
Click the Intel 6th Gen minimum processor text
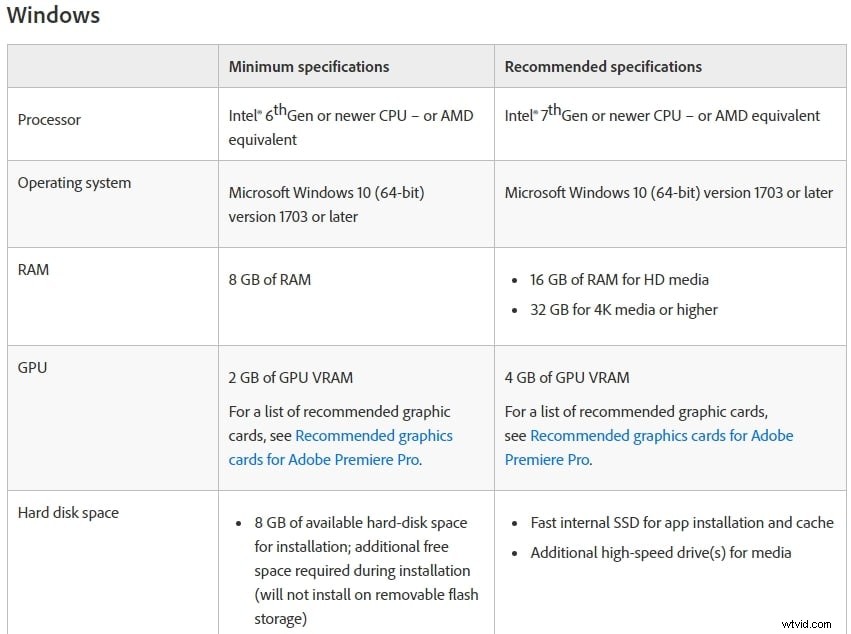pyautogui.click(x=350, y=116)
